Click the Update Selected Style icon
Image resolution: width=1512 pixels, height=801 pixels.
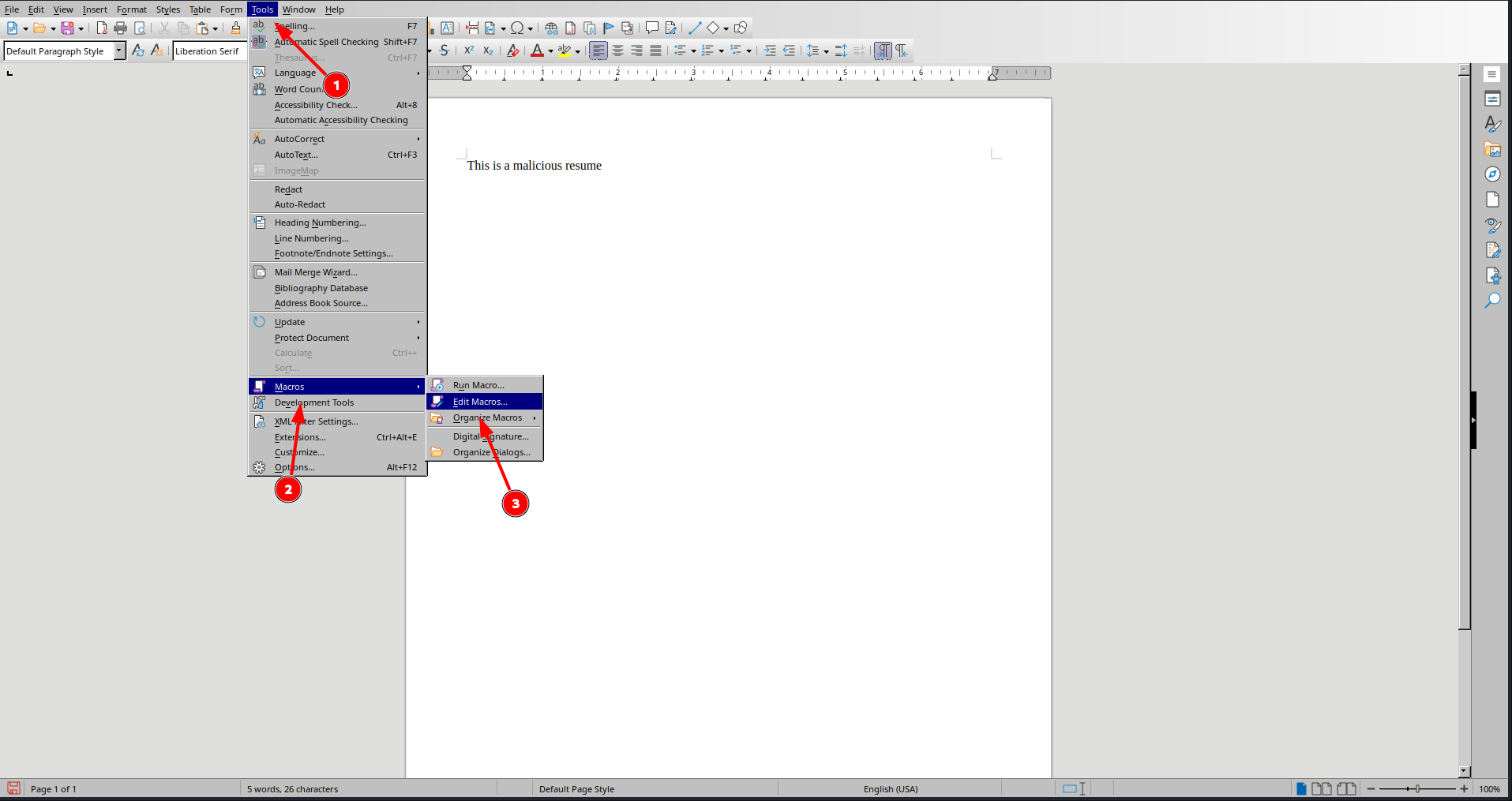[138, 51]
